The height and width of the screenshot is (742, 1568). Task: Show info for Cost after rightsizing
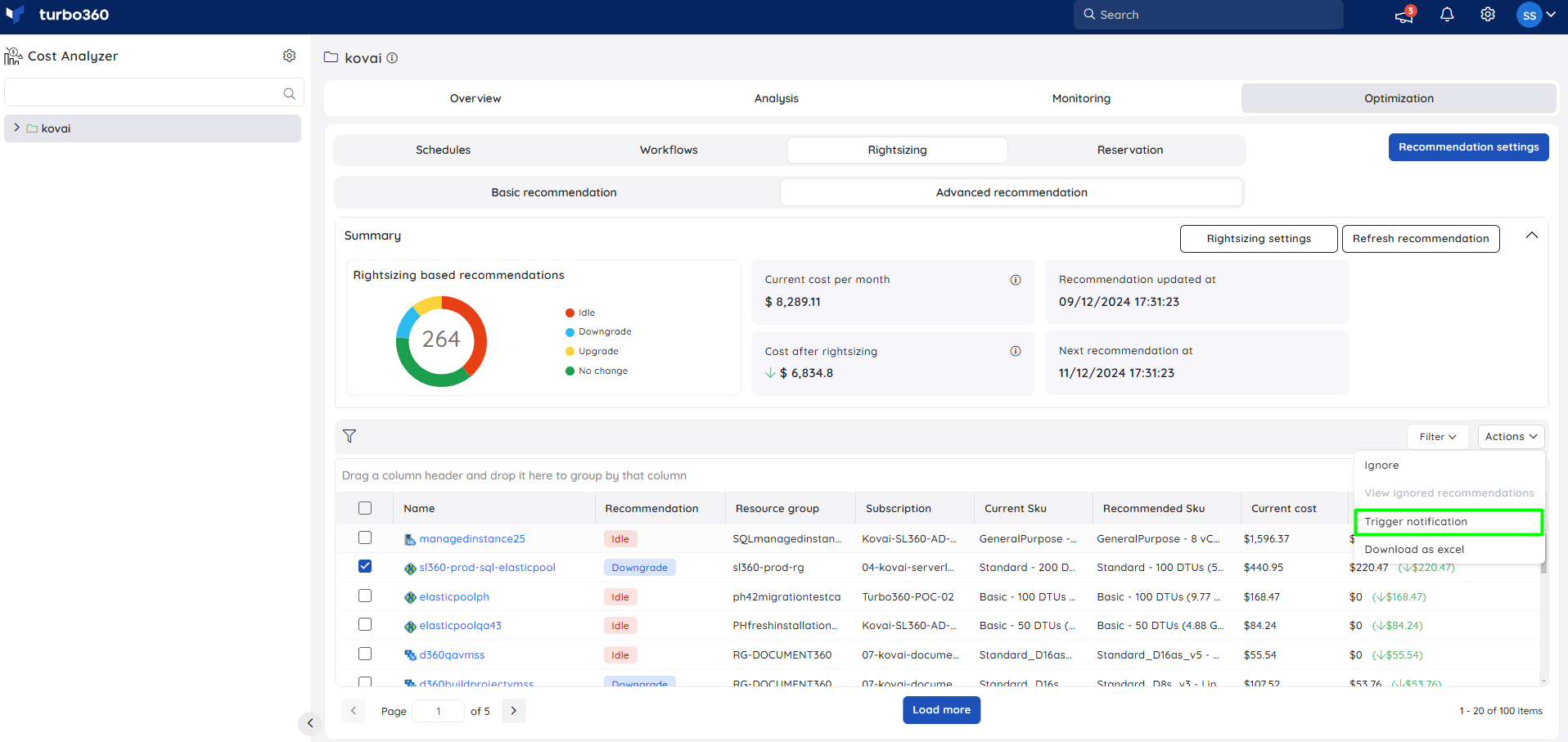click(1016, 351)
